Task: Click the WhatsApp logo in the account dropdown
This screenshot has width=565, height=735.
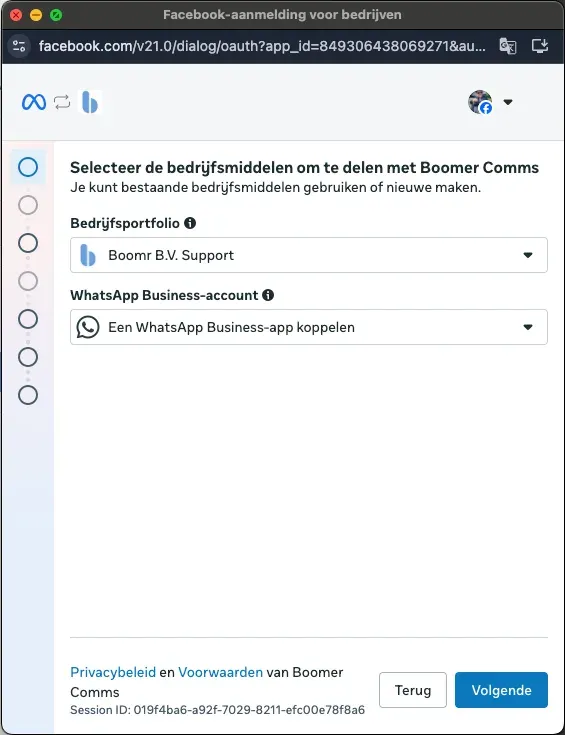Action: 88,327
